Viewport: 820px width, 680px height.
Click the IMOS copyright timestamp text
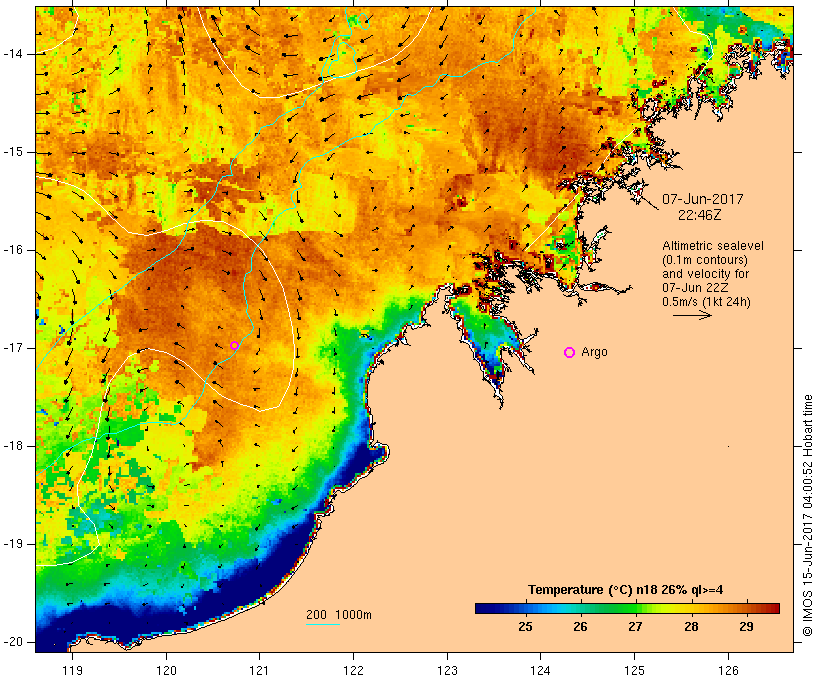[x=807, y=516]
